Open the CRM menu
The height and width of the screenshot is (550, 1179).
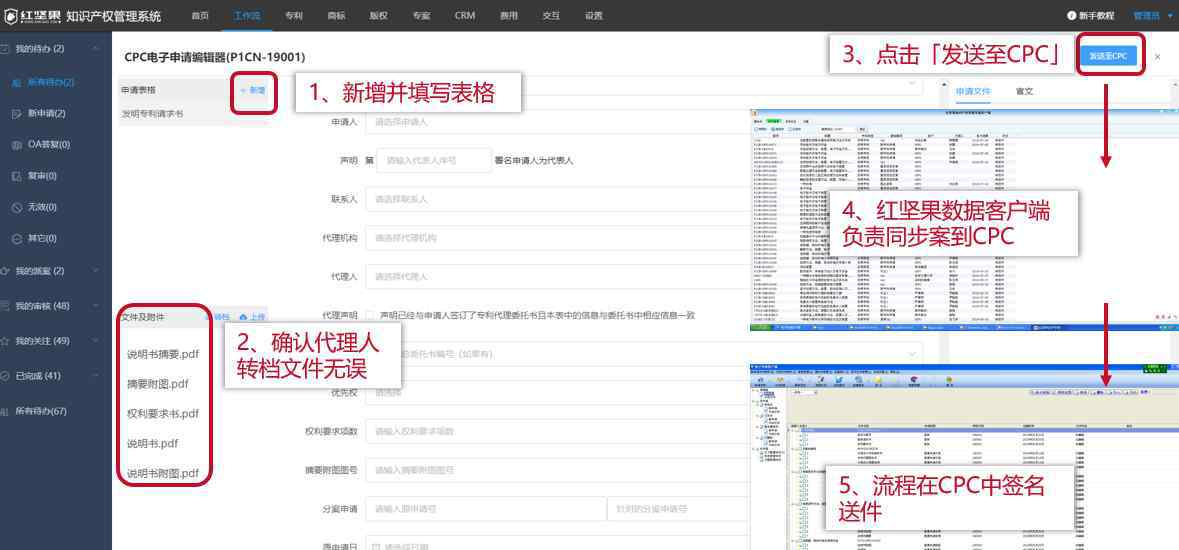[x=465, y=16]
